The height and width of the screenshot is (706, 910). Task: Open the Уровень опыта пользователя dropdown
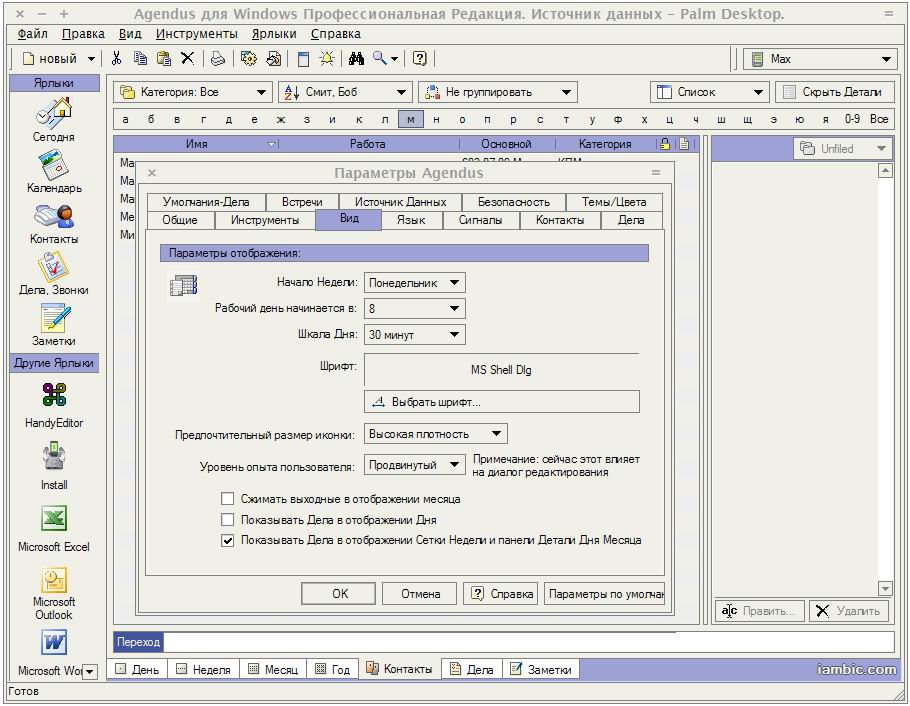pyautogui.click(x=414, y=465)
